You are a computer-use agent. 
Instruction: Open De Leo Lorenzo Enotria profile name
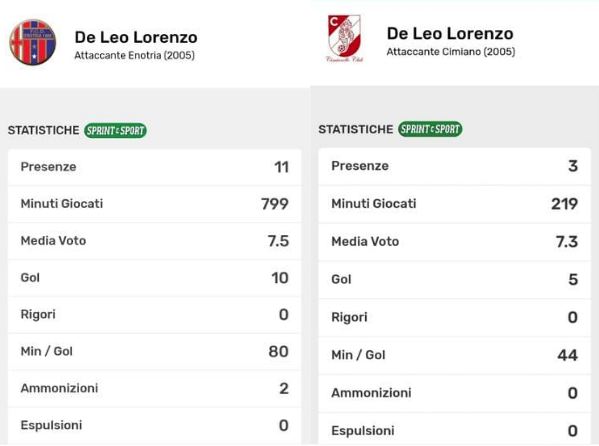(136, 37)
